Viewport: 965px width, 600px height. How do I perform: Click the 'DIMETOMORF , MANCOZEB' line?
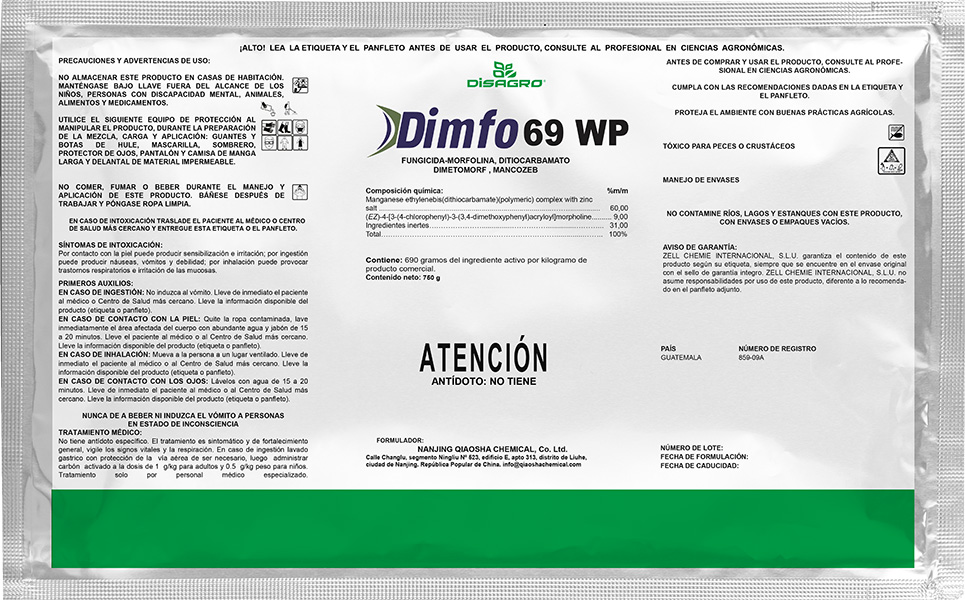pos(486,170)
